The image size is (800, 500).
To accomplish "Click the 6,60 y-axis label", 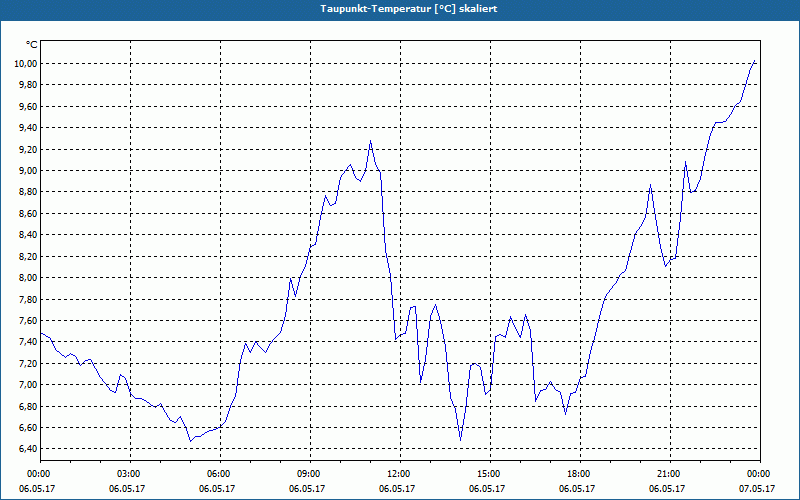I will (x=28, y=428).
